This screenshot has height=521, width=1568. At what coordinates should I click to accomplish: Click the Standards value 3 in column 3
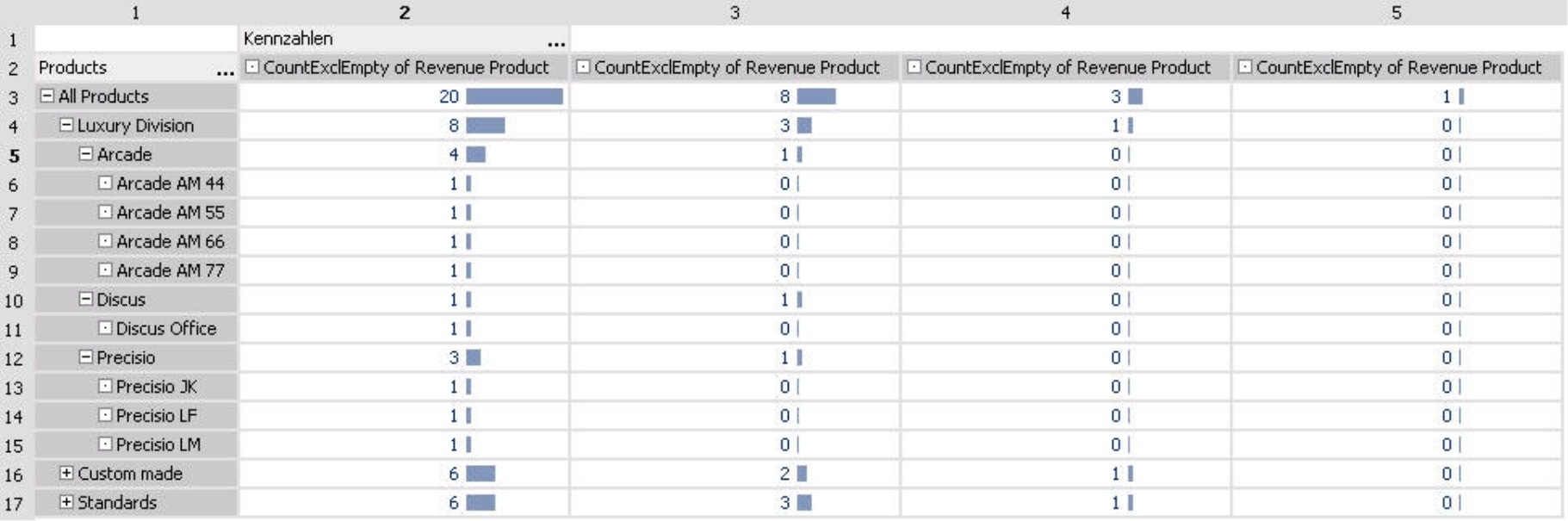click(x=784, y=502)
